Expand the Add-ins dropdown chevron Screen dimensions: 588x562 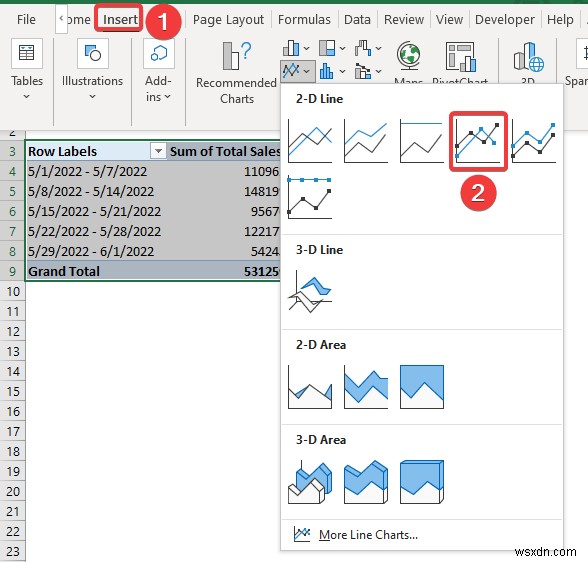167,97
